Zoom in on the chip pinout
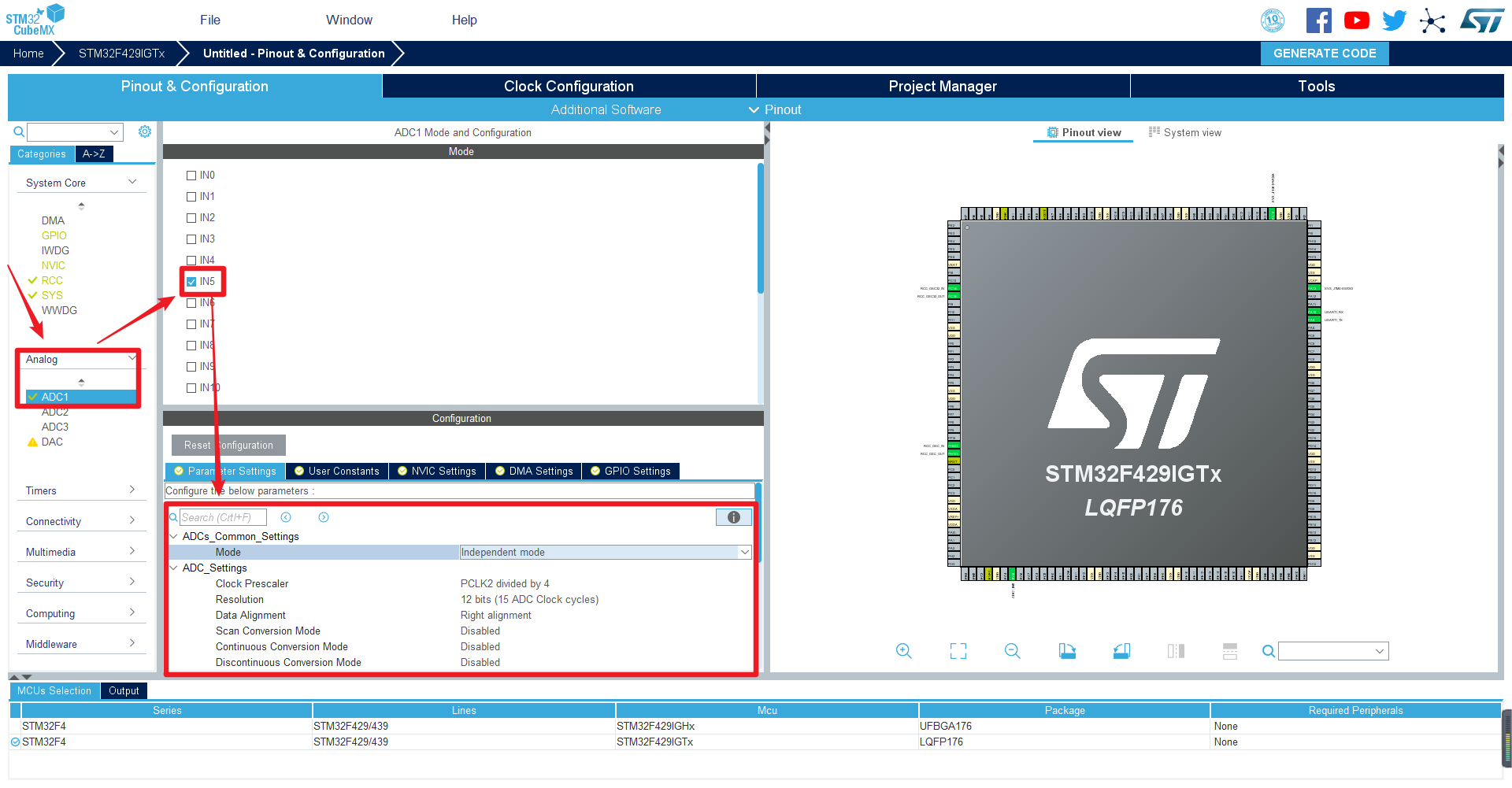The height and width of the screenshot is (788, 1512). [904, 651]
